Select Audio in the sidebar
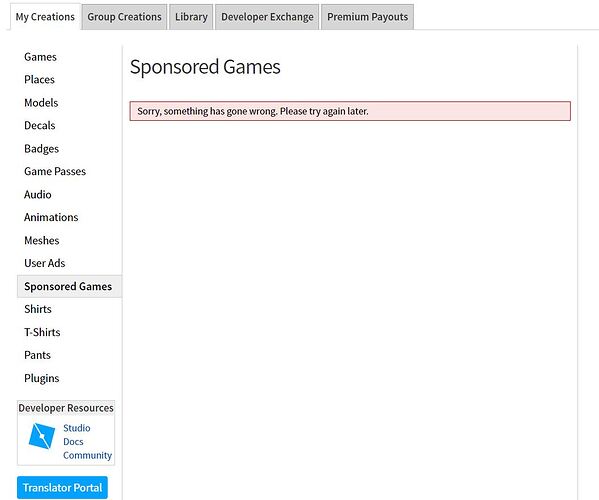The width and height of the screenshot is (599, 500). click(38, 194)
